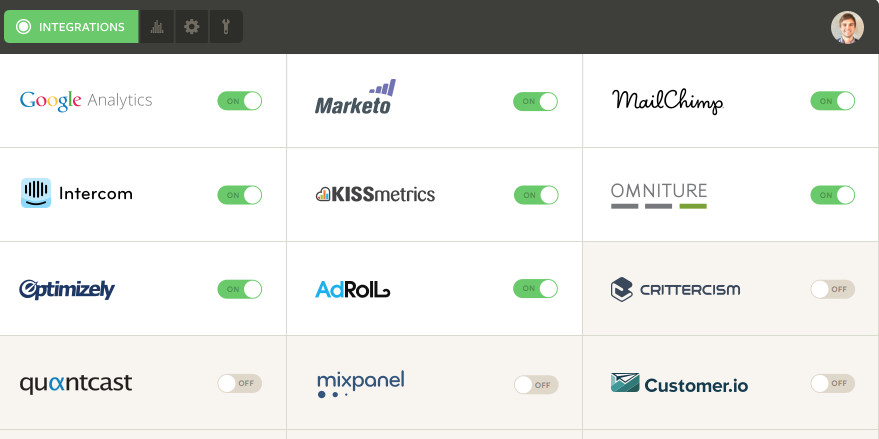Turn on the quantcast switch
This screenshot has width=879, height=439.
(x=240, y=383)
